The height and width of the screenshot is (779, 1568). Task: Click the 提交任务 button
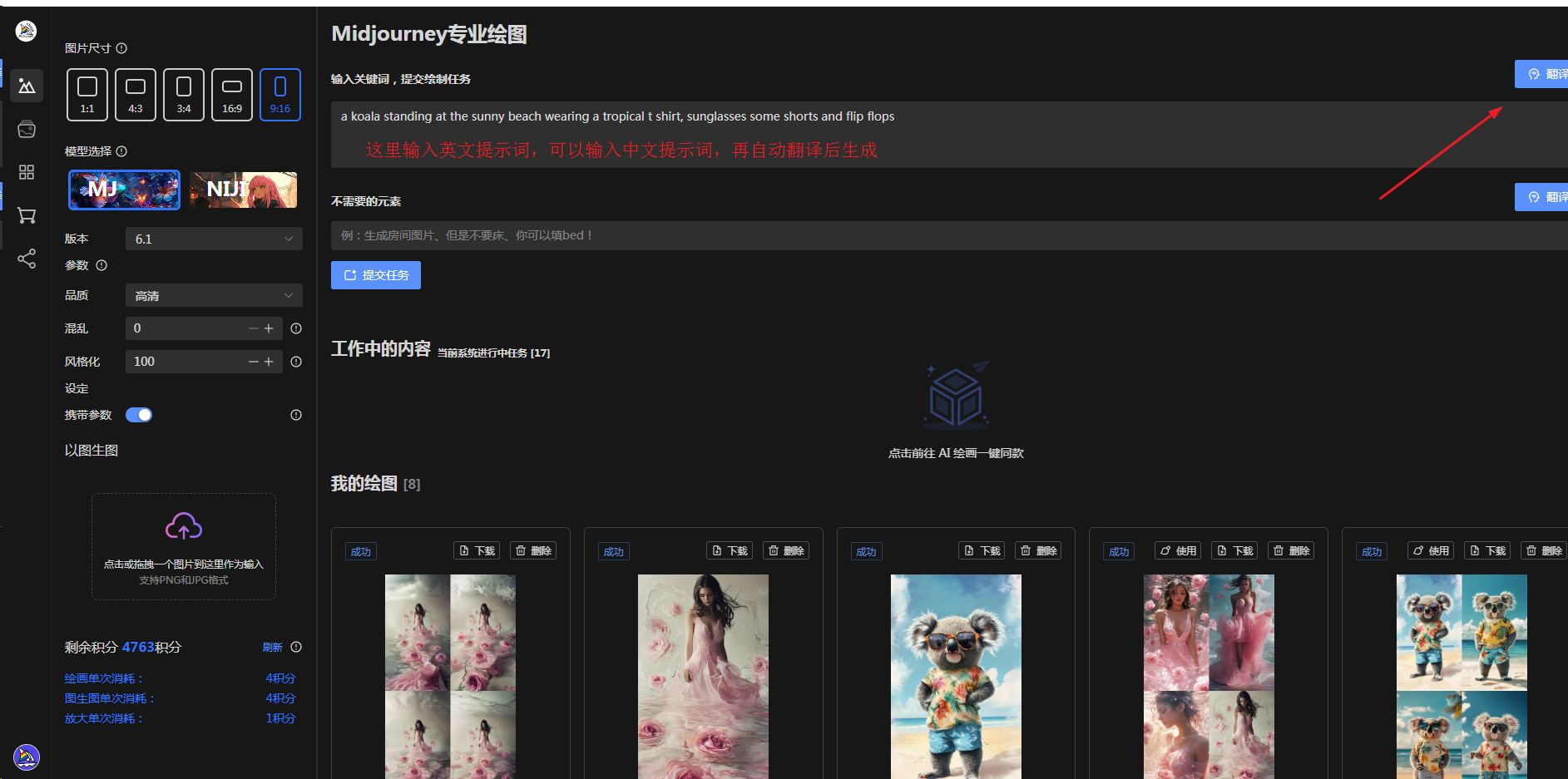tap(376, 275)
